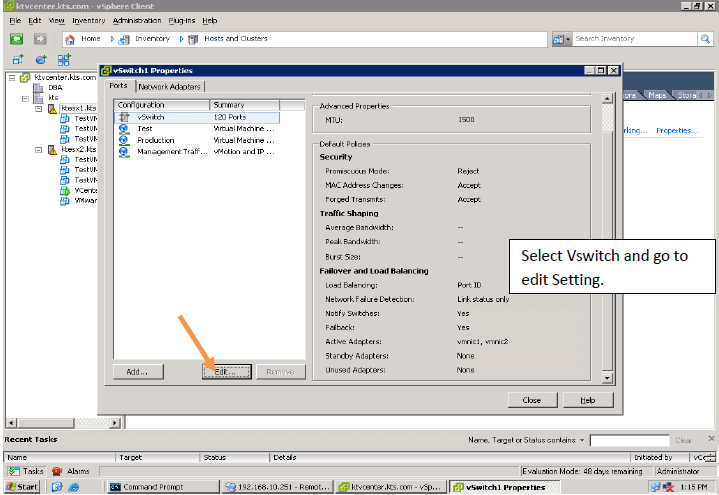Click the kts datacenter icon
The width and height of the screenshot is (719, 495).
[39, 98]
